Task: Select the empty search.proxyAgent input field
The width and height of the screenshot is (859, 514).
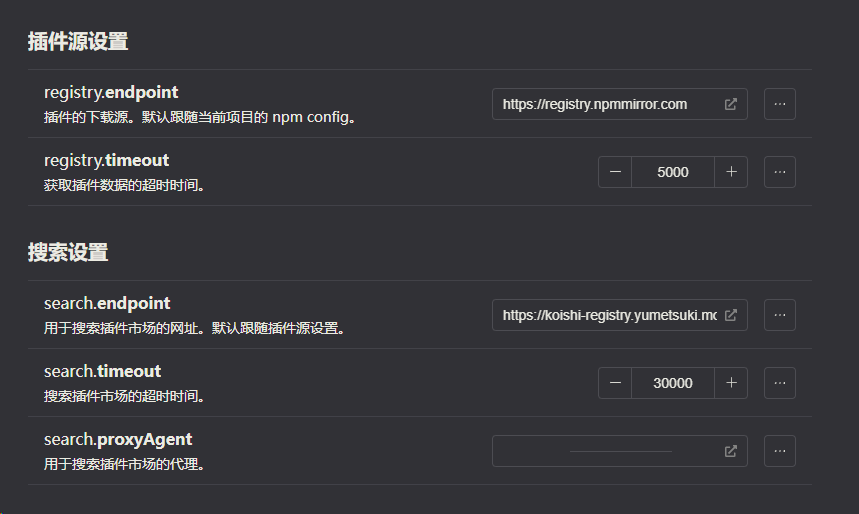Action: pyautogui.click(x=607, y=451)
